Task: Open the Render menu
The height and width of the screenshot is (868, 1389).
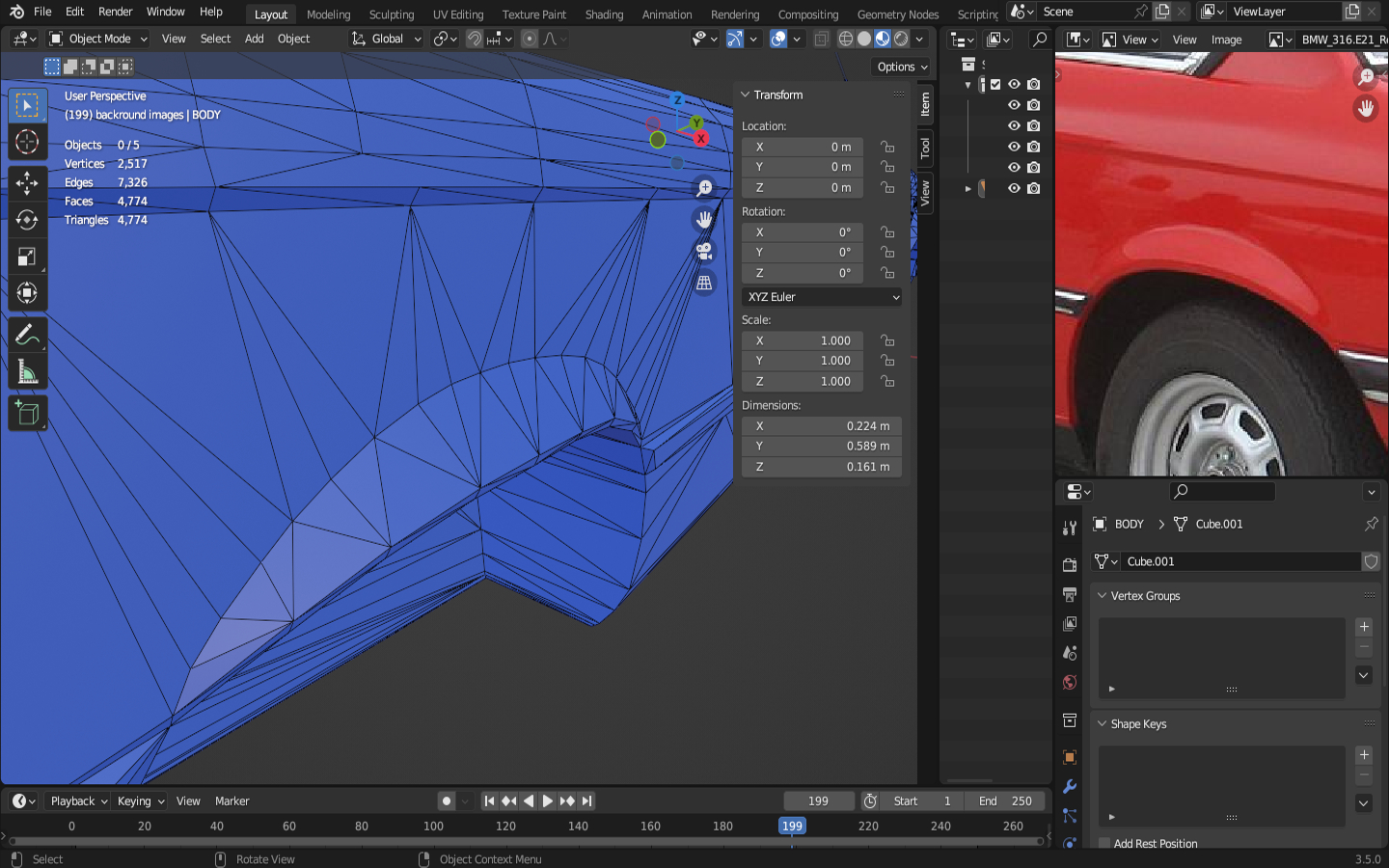Action: pos(115,12)
